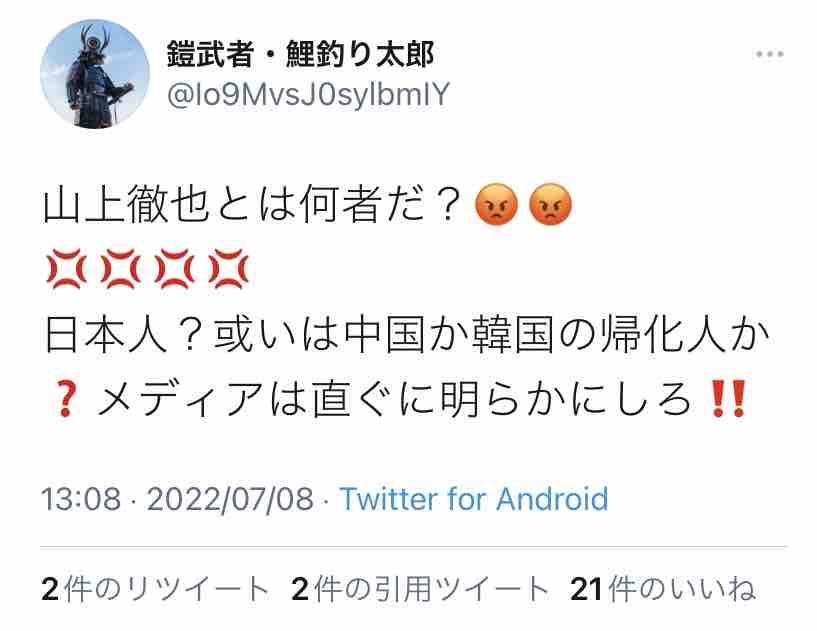Click the red question mark emoji
The image size is (817, 631).
(66, 398)
